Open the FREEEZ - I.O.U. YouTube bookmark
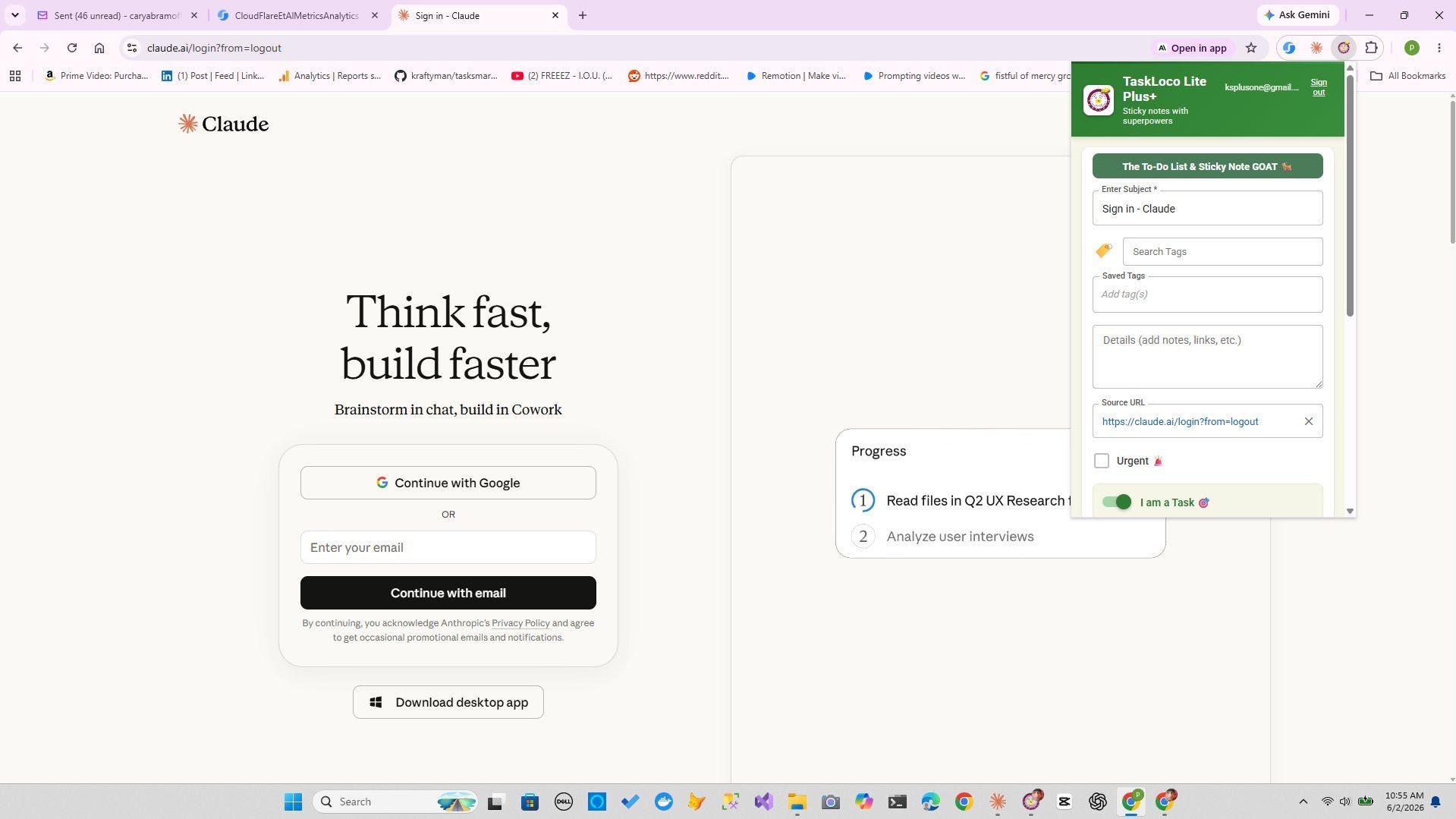Screen dimensions: 1456x819 562,76
